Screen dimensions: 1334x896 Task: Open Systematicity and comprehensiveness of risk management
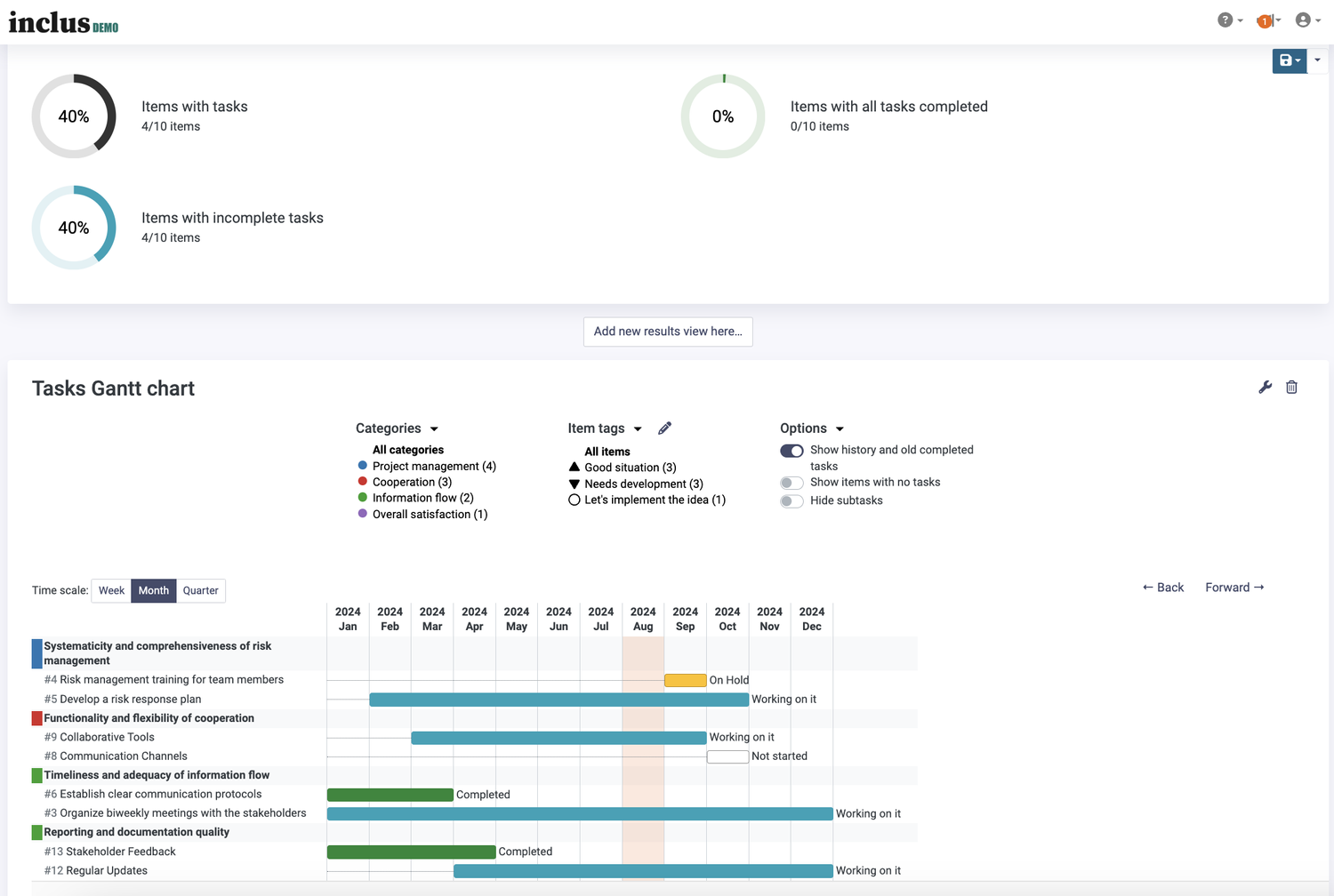point(157,653)
